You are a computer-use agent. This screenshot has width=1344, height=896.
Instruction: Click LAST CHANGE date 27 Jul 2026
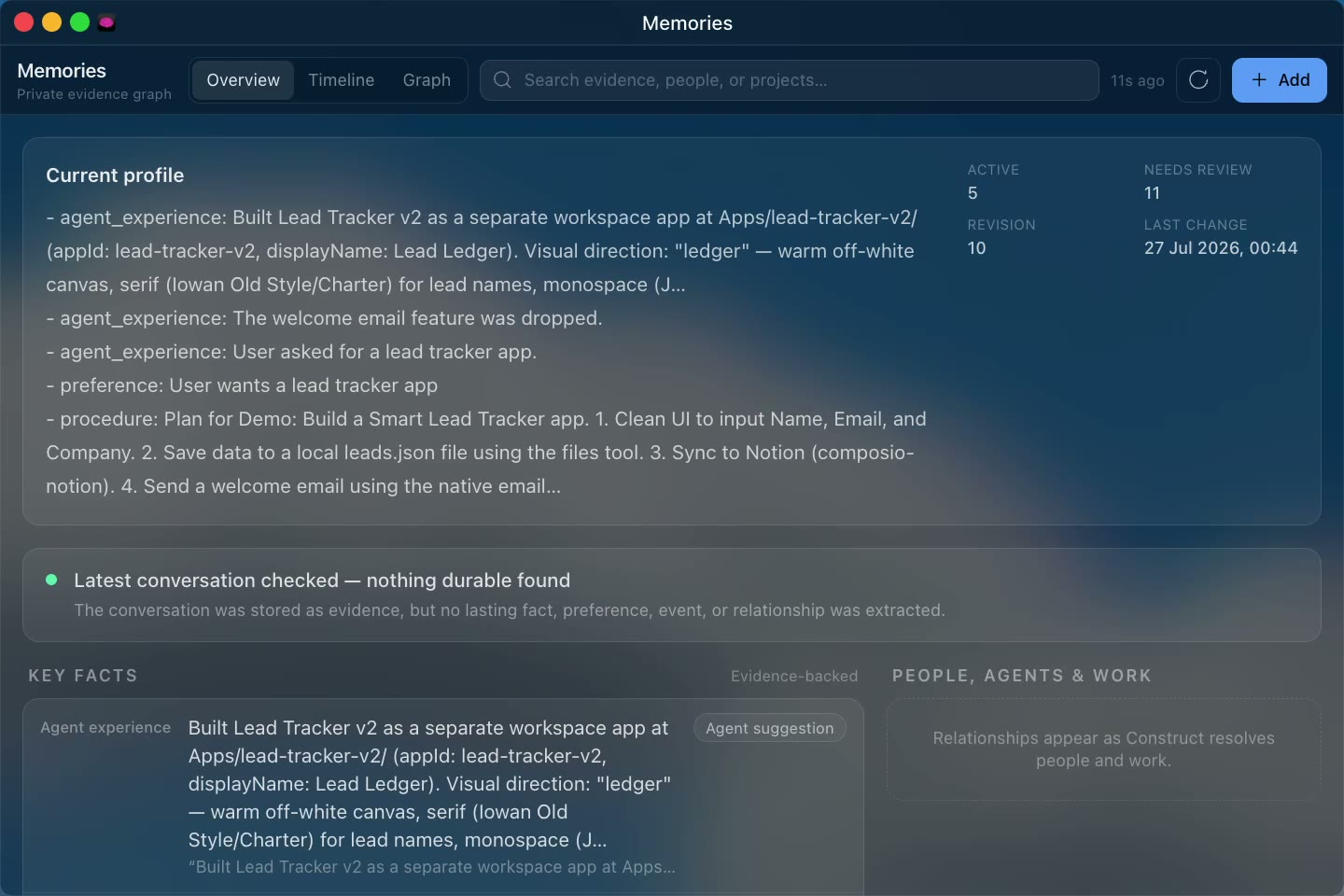click(1221, 248)
